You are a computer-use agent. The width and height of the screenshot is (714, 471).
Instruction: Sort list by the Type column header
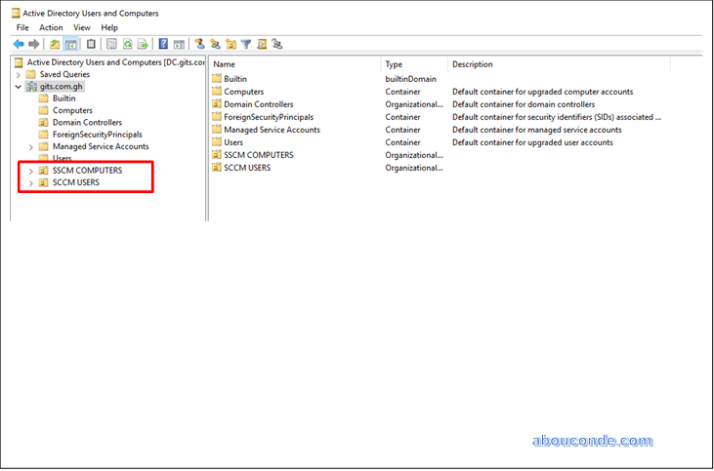click(x=413, y=64)
